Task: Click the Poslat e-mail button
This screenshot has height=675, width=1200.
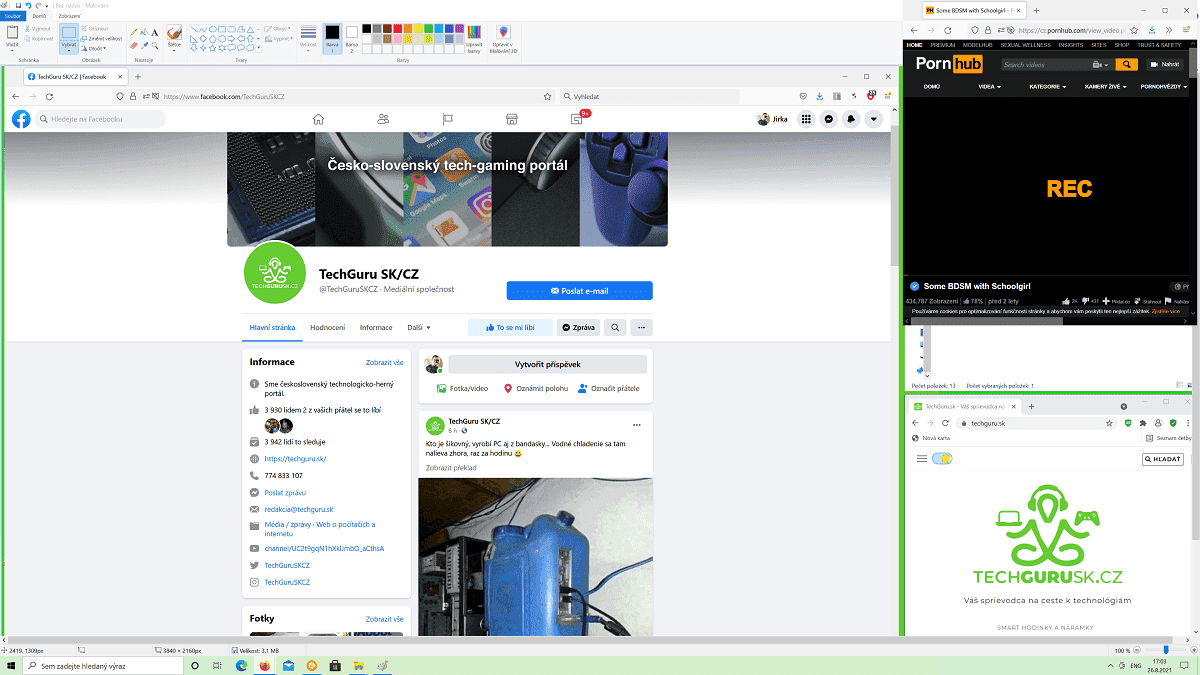Action: [579, 290]
